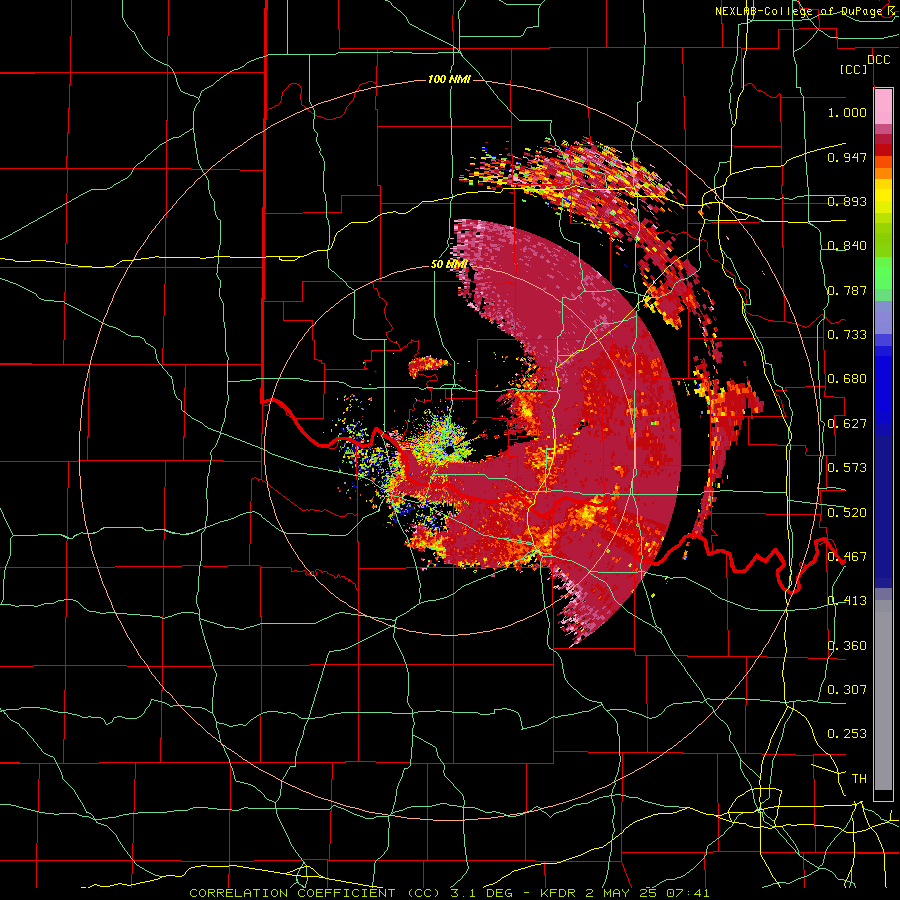Click the 0.520 color scale value
This screenshot has width=900, height=900.
pyautogui.click(x=847, y=513)
